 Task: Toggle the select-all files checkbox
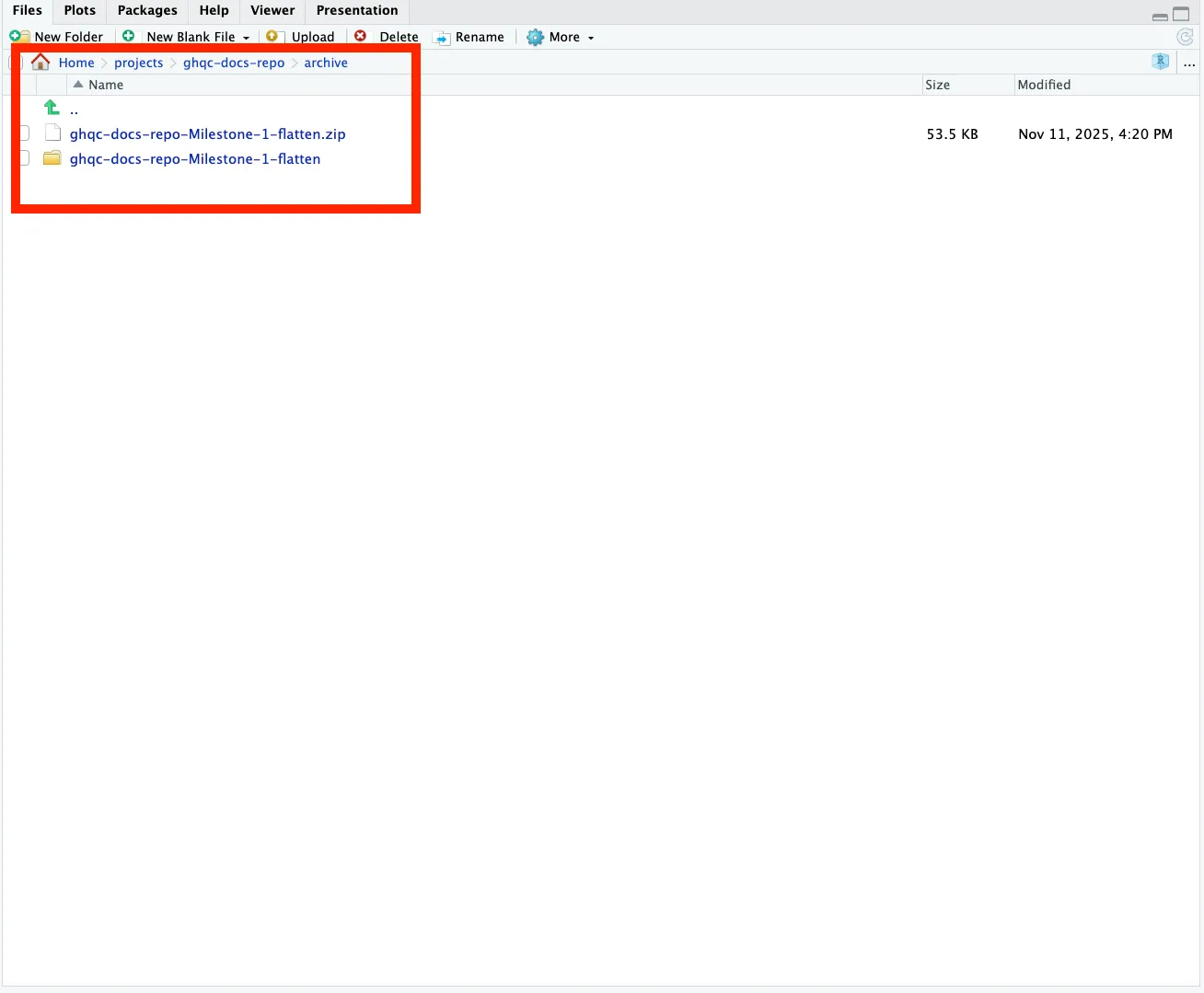pos(15,63)
